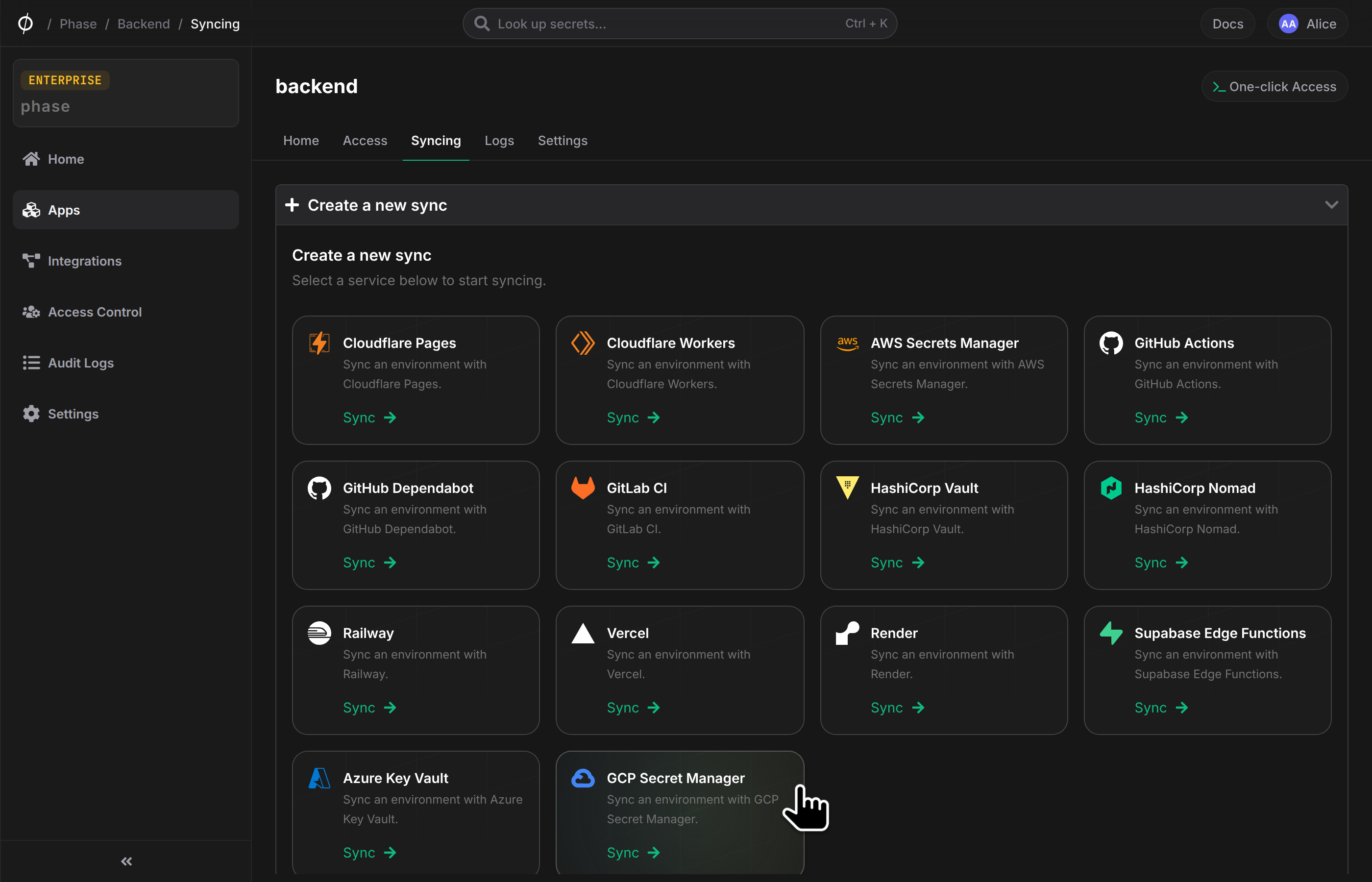This screenshot has width=1372, height=882.
Task: Switch to the backend Settings tab
Action: (563, 140)
